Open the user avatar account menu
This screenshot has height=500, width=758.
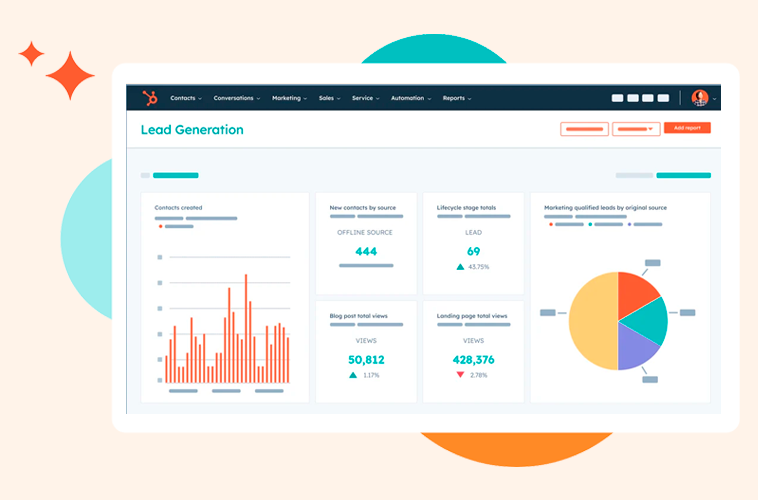[700, 98]
